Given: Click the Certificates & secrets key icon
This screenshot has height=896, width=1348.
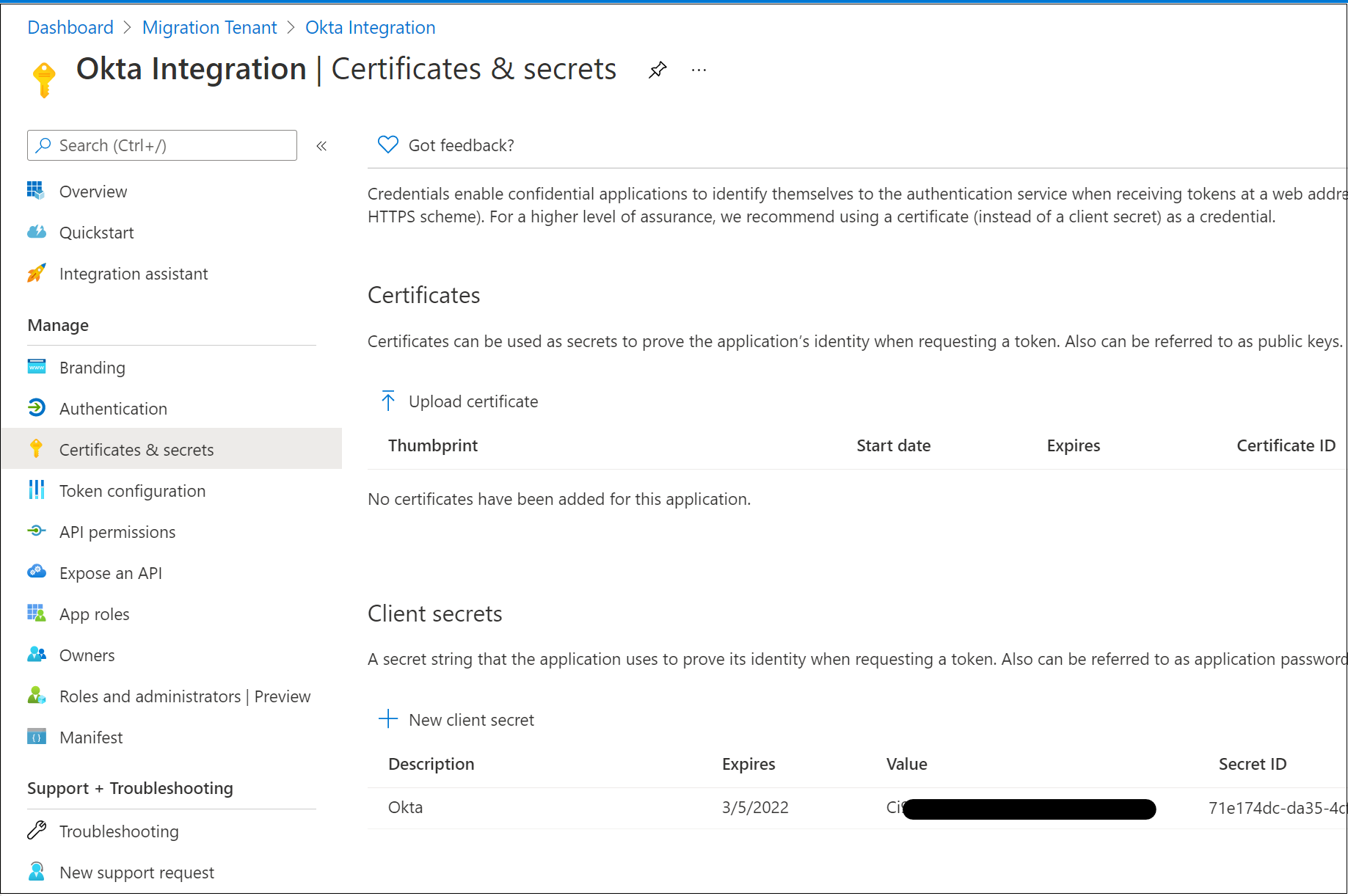Looking at the screenshot, I should click(x=36, y=448).
